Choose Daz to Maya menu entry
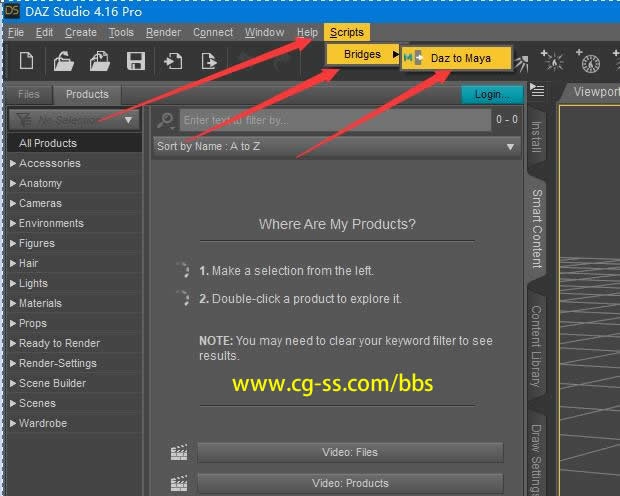620x496 pixels. (x=460, y=58)
